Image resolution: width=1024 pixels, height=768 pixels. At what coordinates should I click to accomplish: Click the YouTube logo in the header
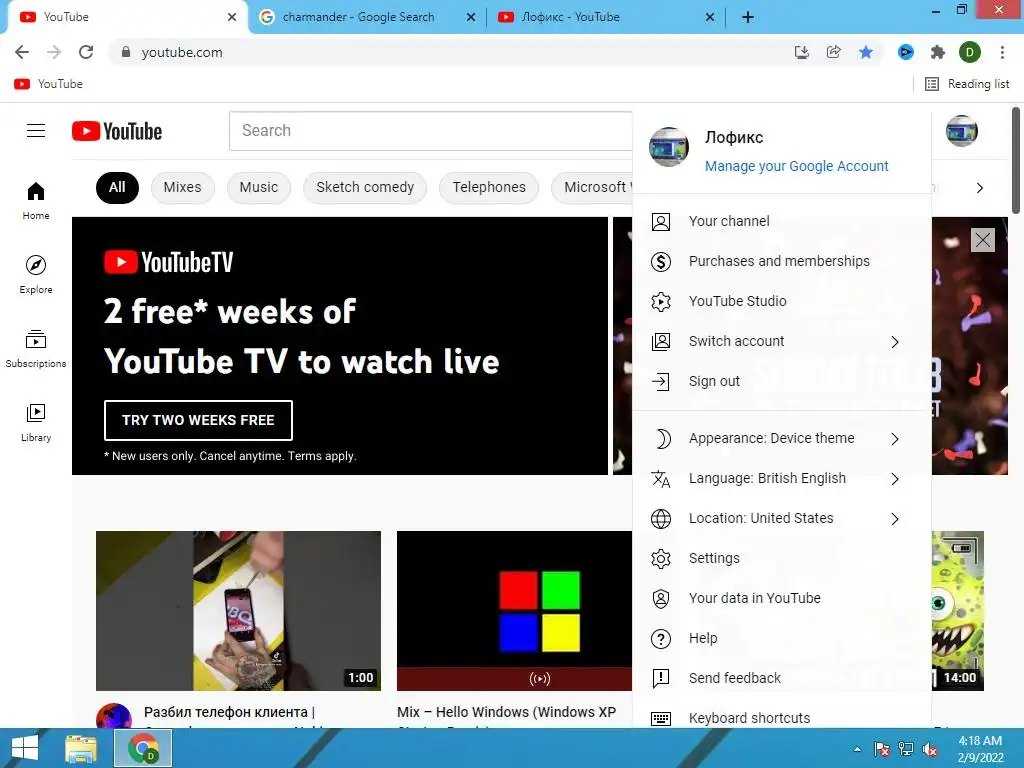click(x=117, y=131)
